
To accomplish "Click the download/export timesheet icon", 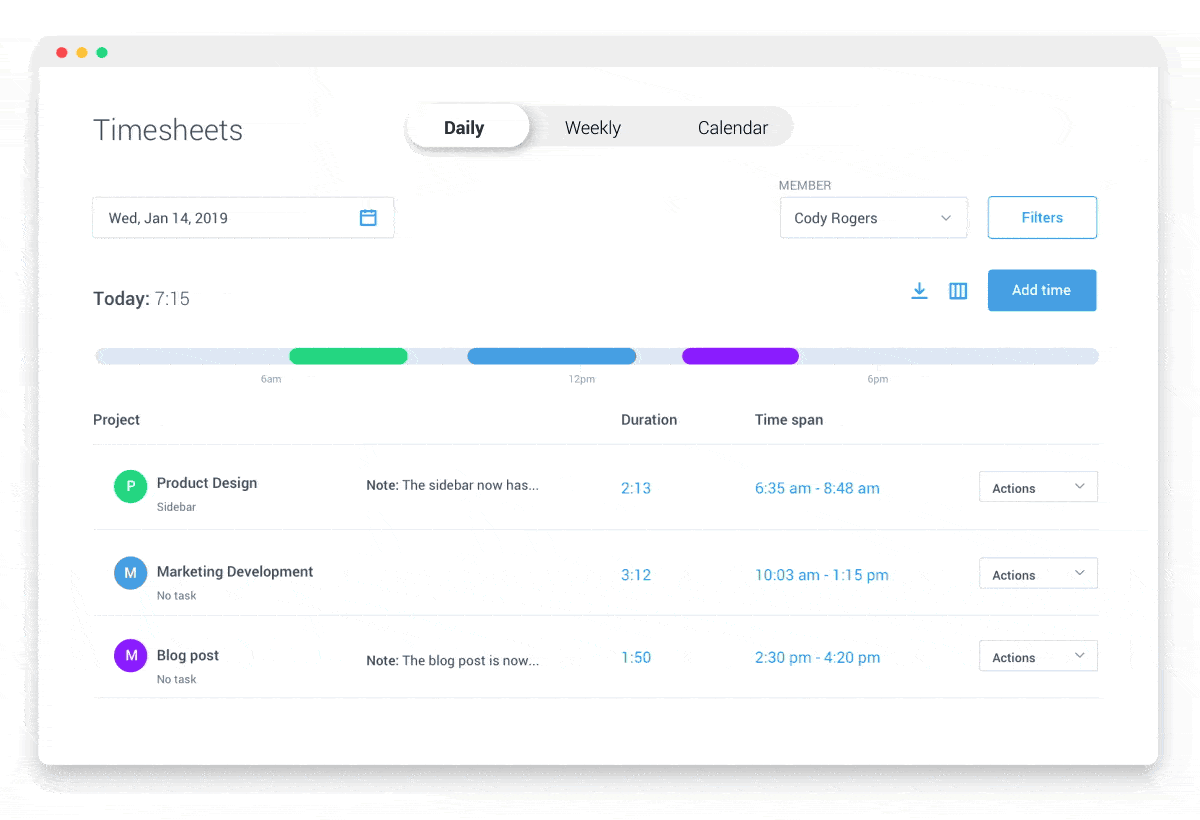I will (919, 290).
